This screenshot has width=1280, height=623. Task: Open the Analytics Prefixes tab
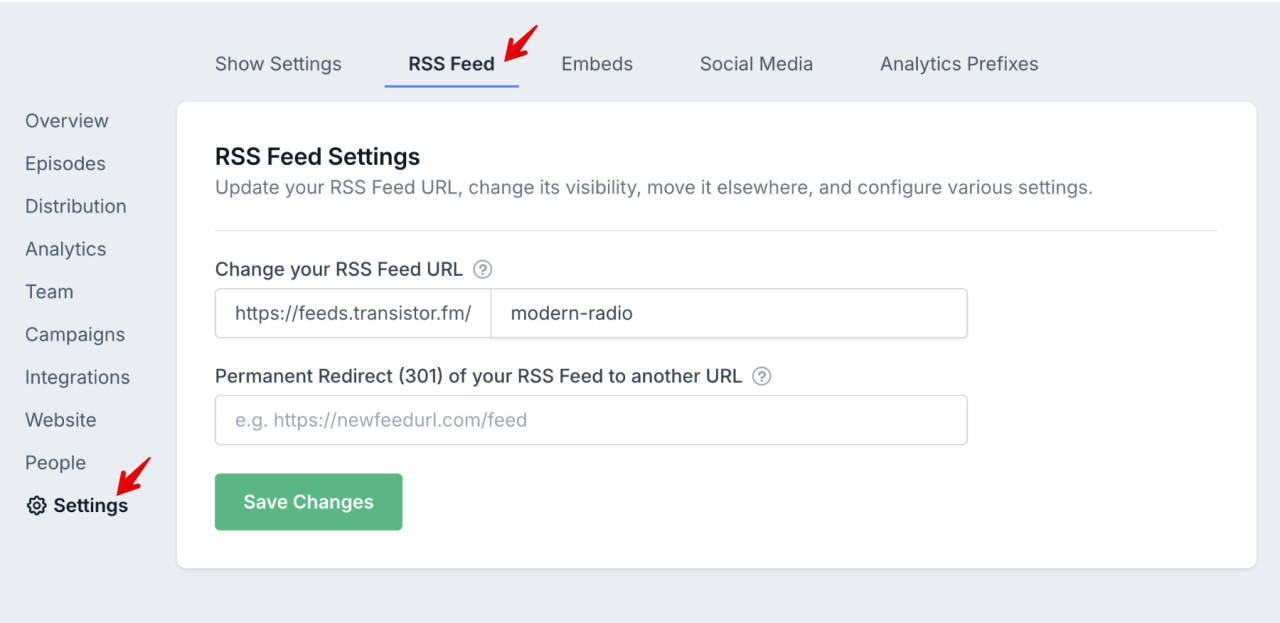958,63
